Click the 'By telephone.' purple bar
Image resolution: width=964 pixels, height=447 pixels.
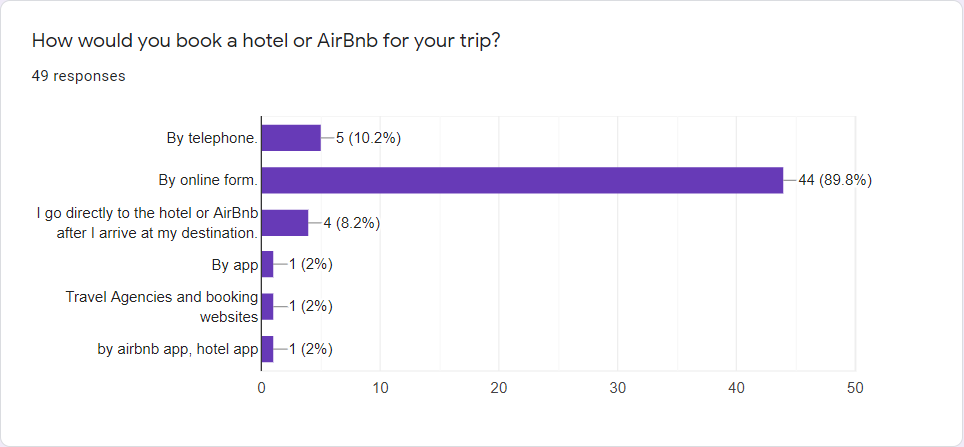pyautogui.click(x=291, y=138)
